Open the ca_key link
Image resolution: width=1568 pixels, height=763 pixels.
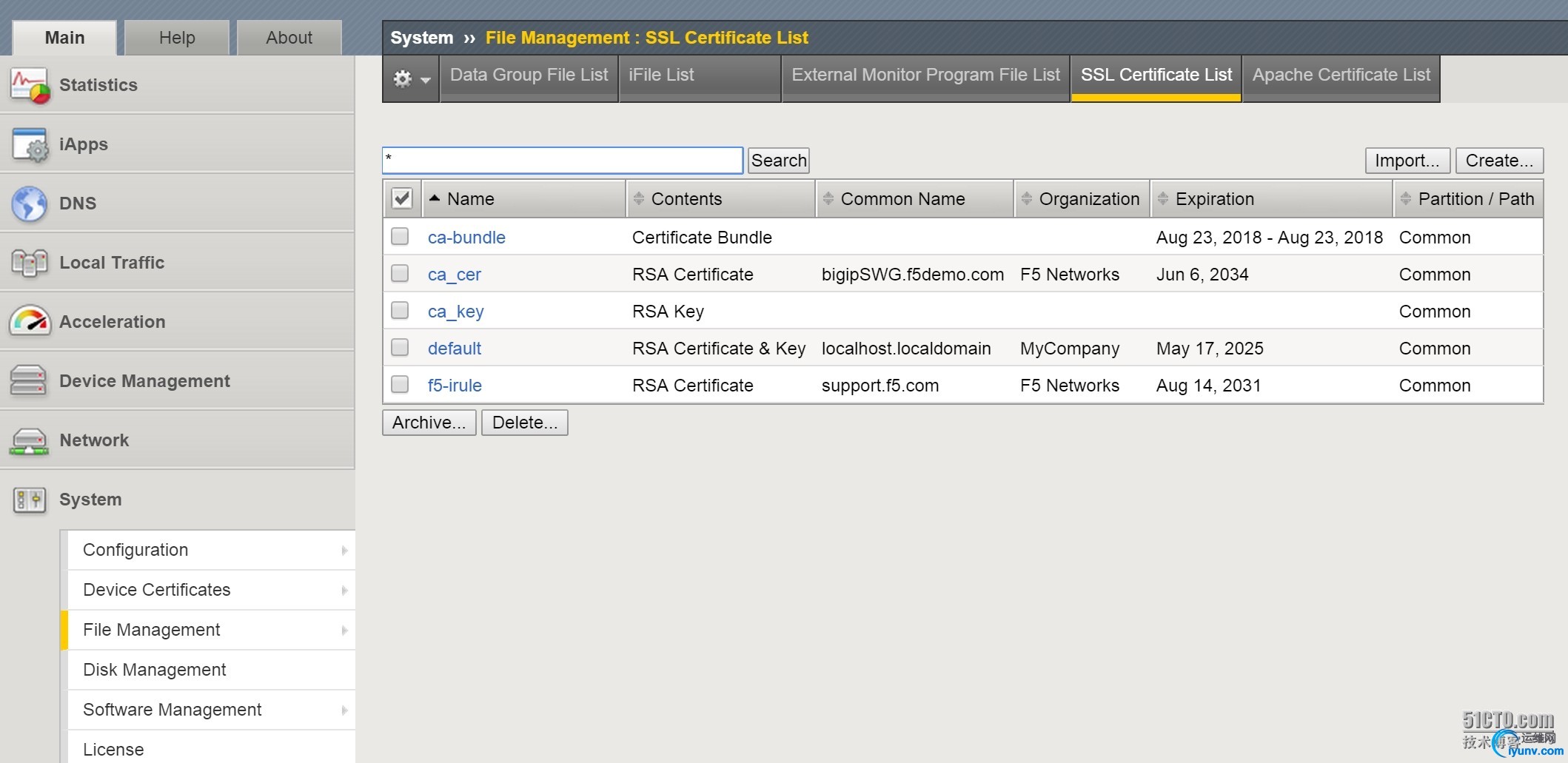coord(456,312)
